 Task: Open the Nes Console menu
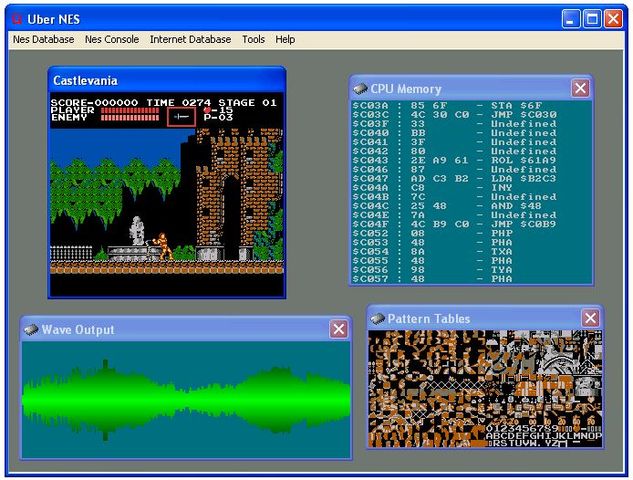(112, 40)
